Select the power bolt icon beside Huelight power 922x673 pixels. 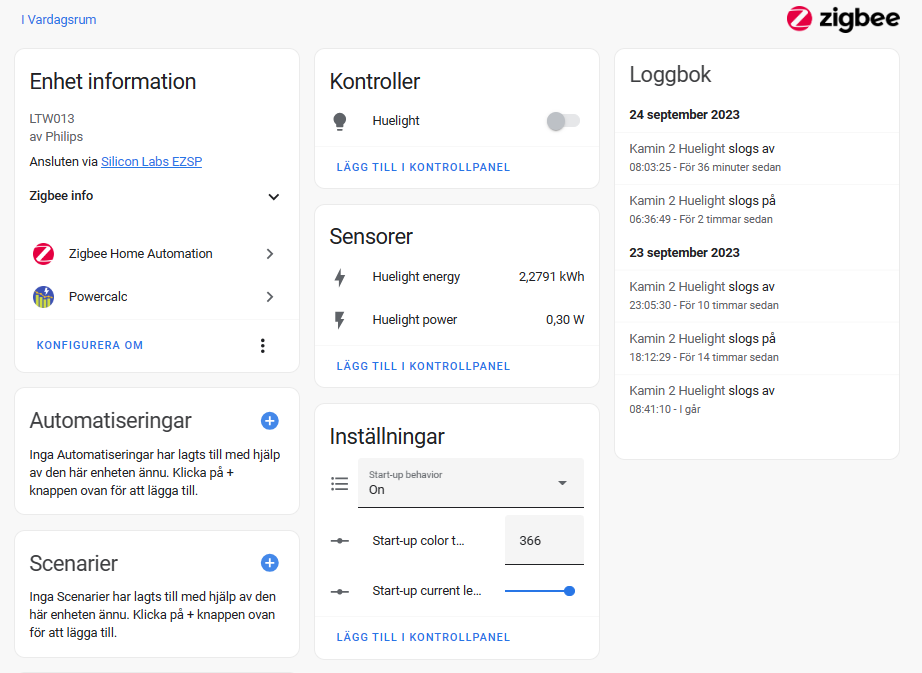point(341,320)
